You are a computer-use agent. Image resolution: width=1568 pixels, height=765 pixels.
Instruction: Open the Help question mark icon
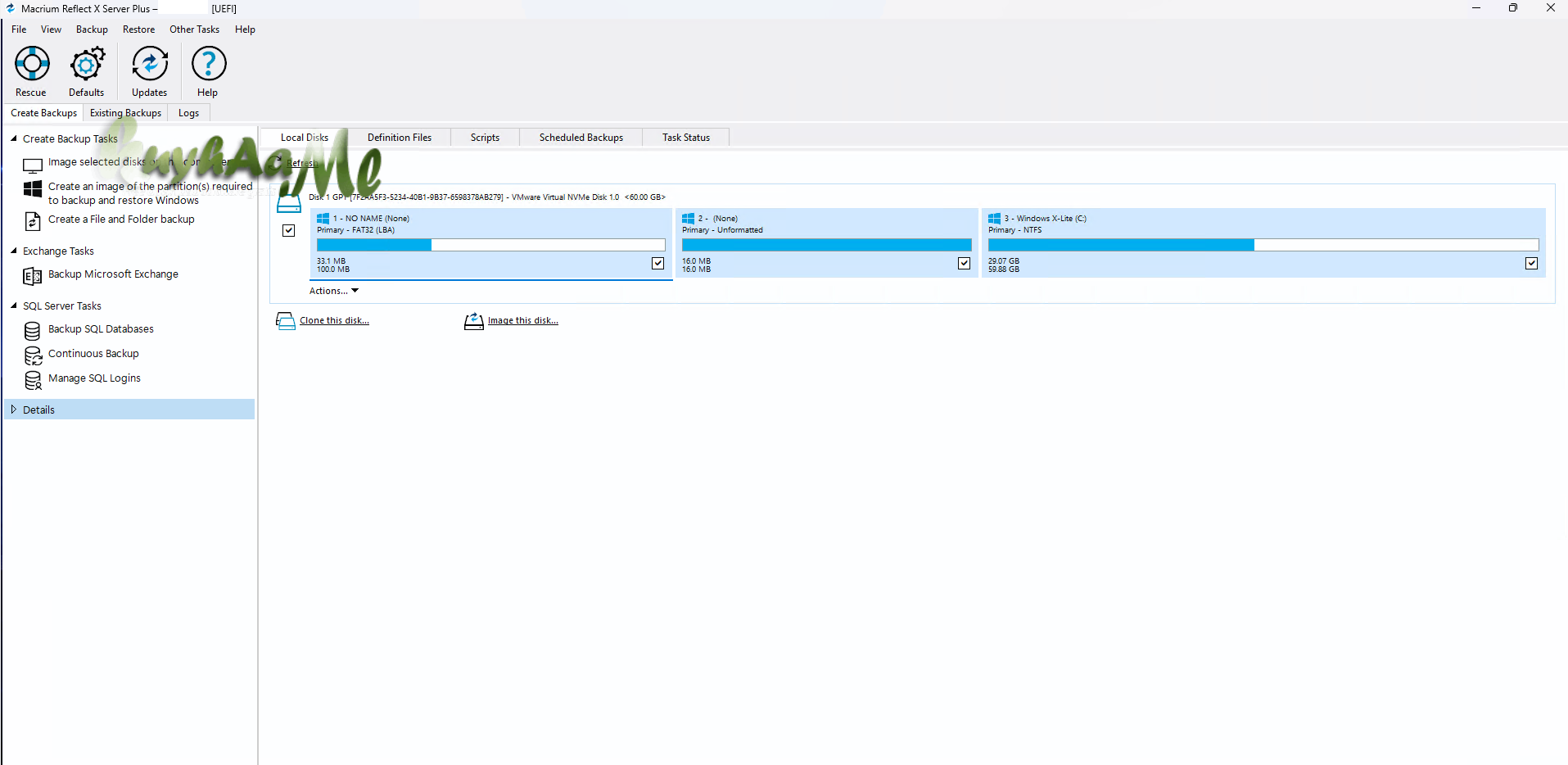click(x=209, y=63)
